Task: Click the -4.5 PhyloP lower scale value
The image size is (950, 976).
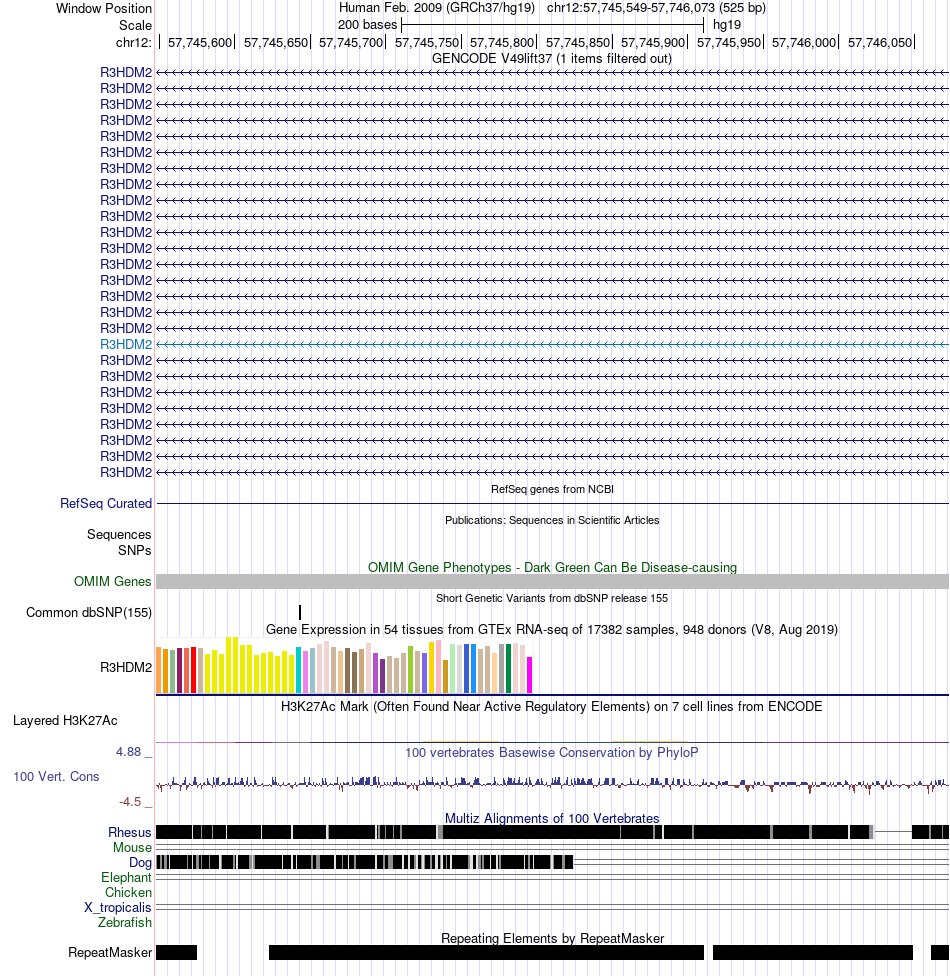Action: click(129, 802)
